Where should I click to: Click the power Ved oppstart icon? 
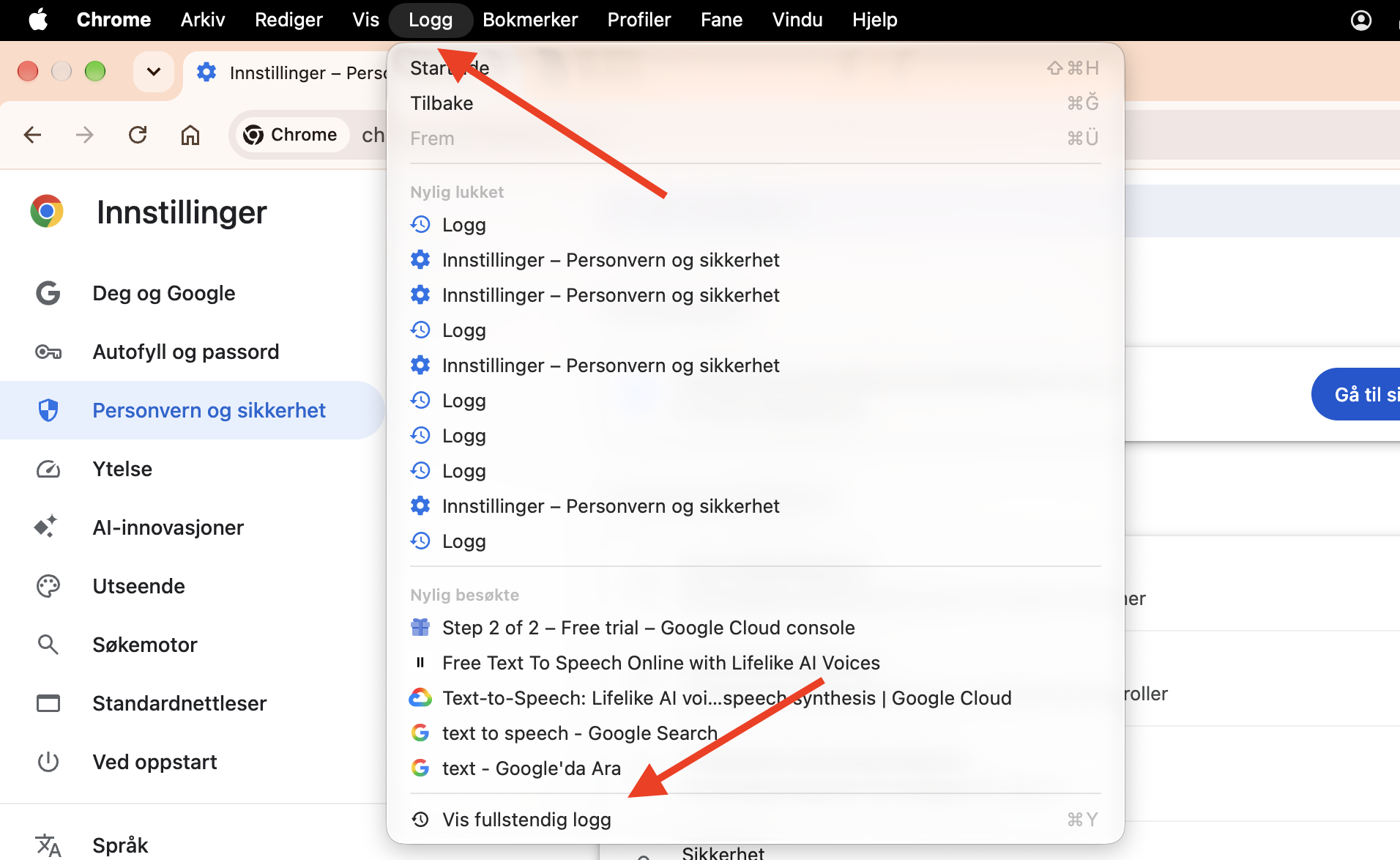pos(48,762)
